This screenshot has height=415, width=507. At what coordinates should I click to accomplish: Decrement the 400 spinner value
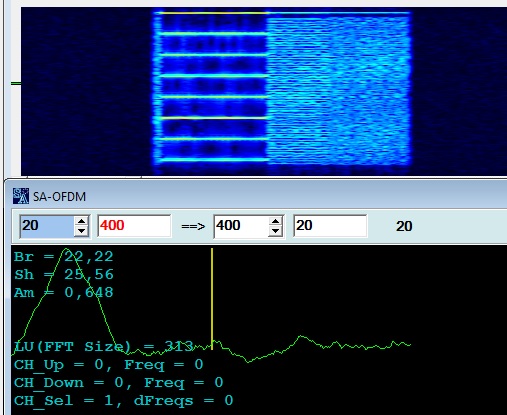[x=275, y=231]
